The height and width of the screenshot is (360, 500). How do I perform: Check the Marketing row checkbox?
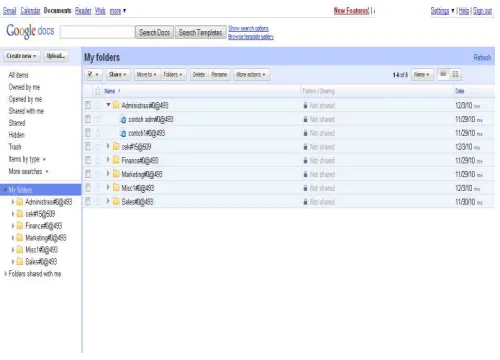point(88,174)
